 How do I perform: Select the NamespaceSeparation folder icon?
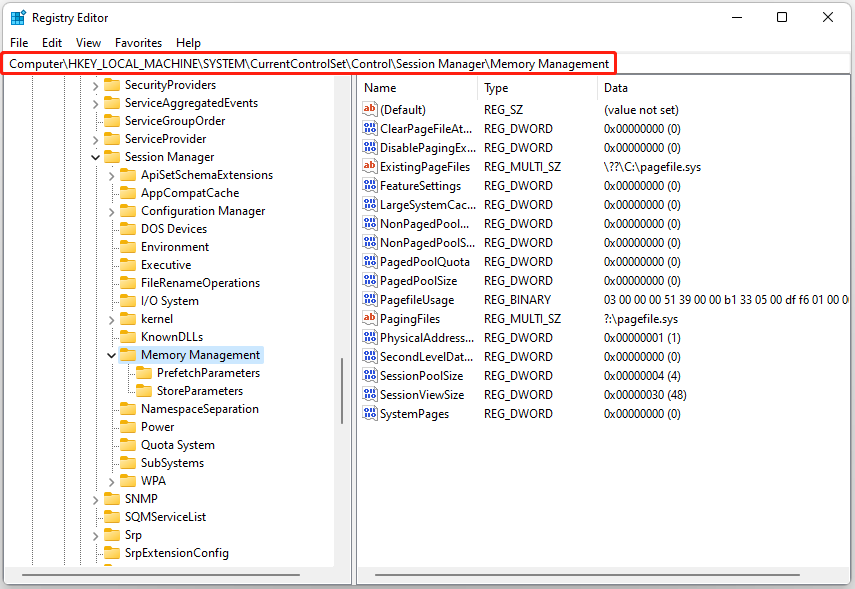(128, 408)
